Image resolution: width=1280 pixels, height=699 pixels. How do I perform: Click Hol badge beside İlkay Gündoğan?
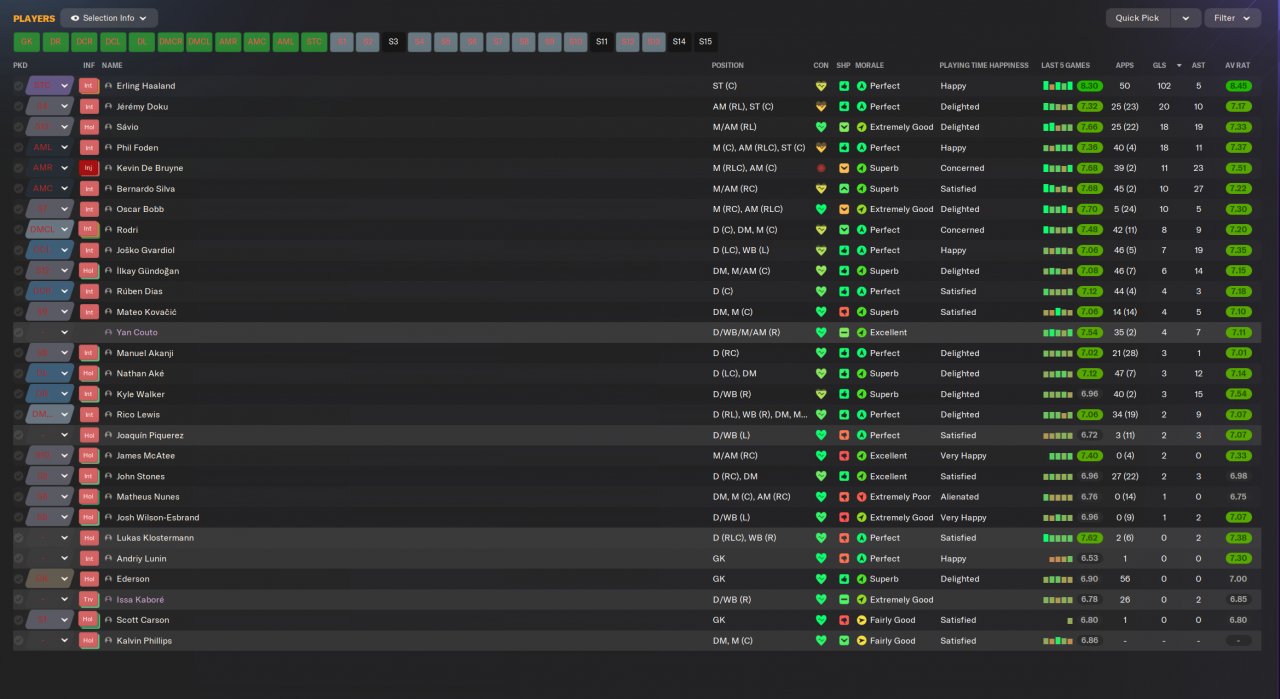(x=89, y=271)
